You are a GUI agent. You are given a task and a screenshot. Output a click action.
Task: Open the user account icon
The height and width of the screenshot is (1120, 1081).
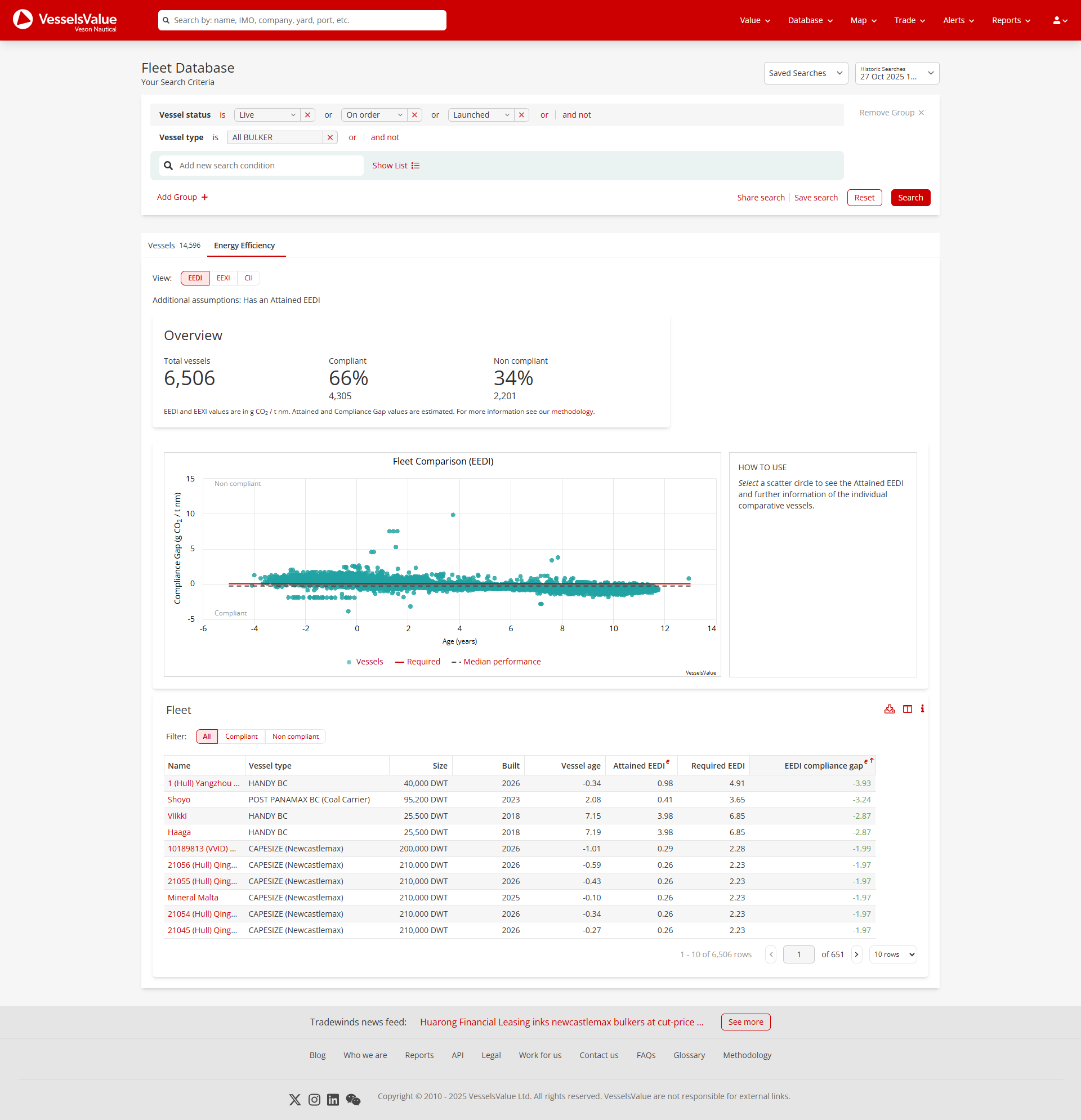click(1058, 20)
